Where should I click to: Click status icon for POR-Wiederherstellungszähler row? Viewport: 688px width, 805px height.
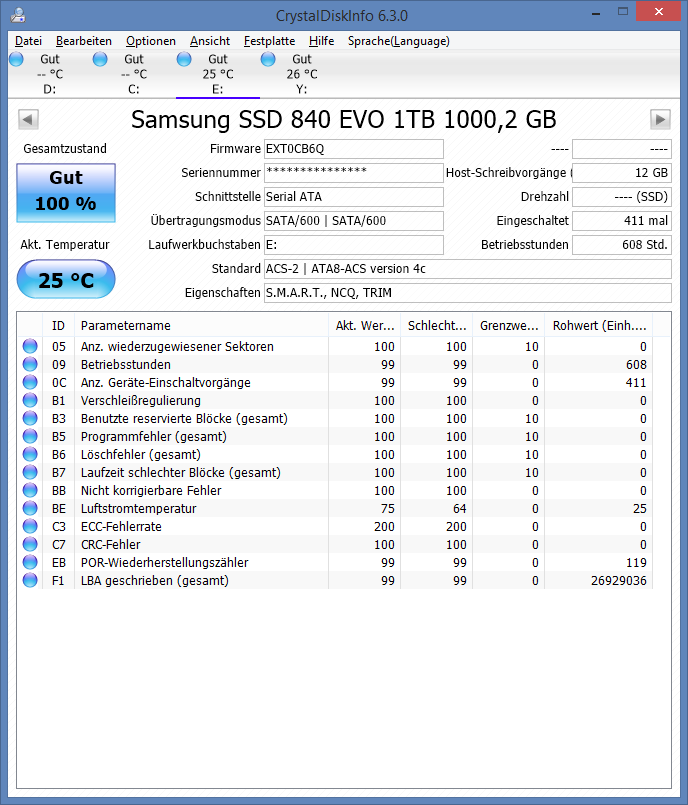pos(30,562)
